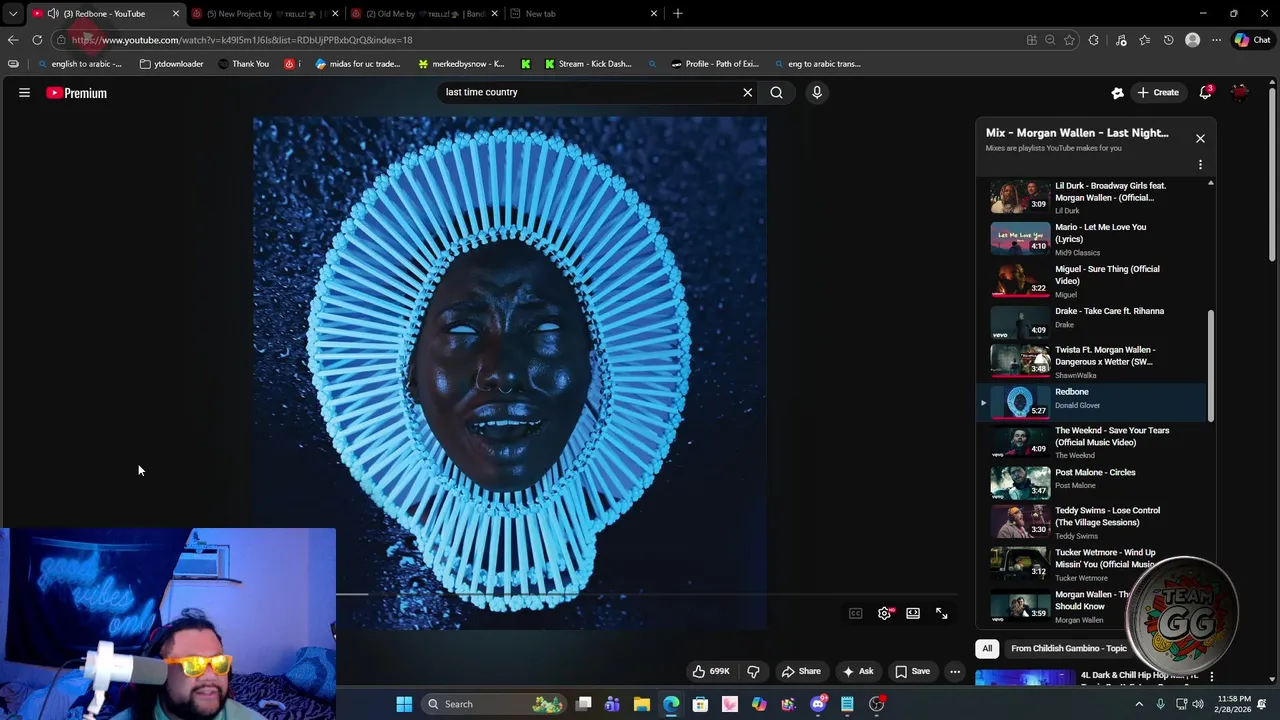This screenshot has height=720, width=1280.
Task: Play Drake - Take Care ft. Rihanna
Action: tap(1092, 322)
